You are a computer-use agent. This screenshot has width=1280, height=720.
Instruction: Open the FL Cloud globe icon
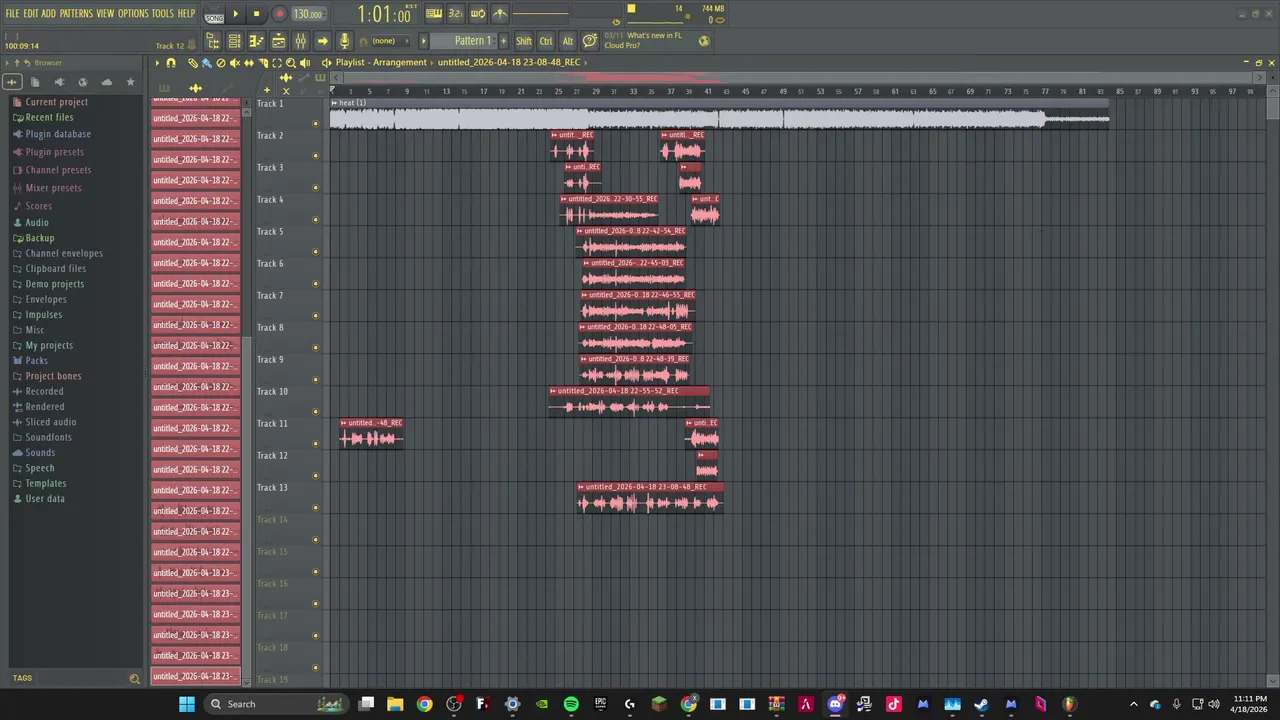[704, 41]
